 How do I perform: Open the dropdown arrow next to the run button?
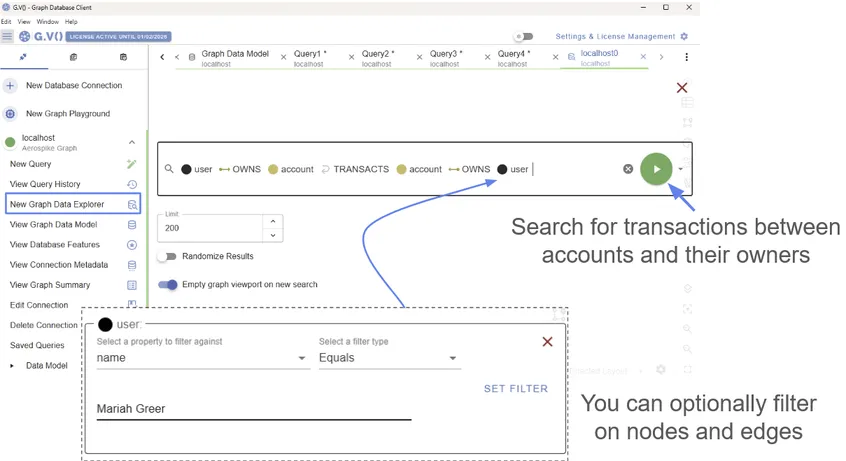[680, 169]
